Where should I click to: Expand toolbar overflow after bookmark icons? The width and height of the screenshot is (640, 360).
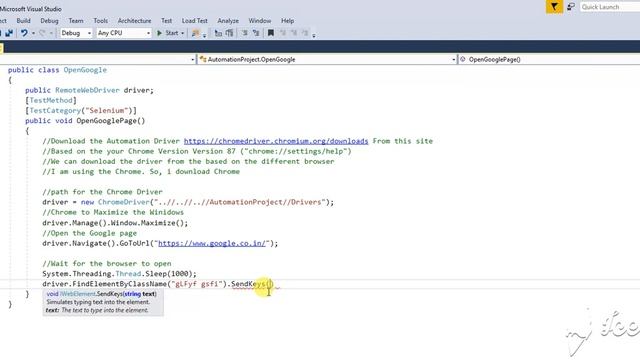coord(314,36)
